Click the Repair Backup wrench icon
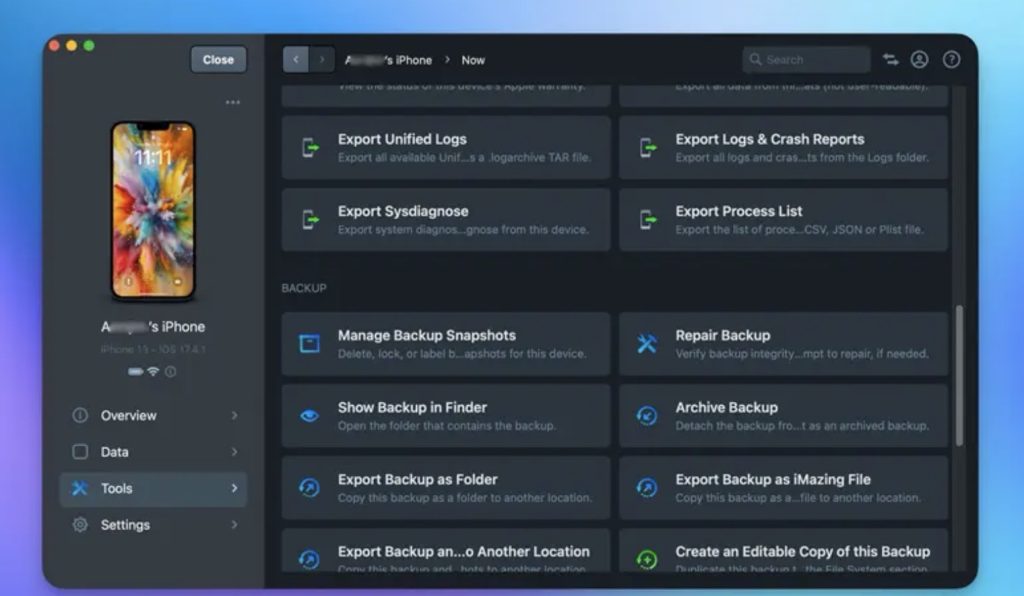The height and width of the screenshot is (596, 1024). (x=647, y=344)
